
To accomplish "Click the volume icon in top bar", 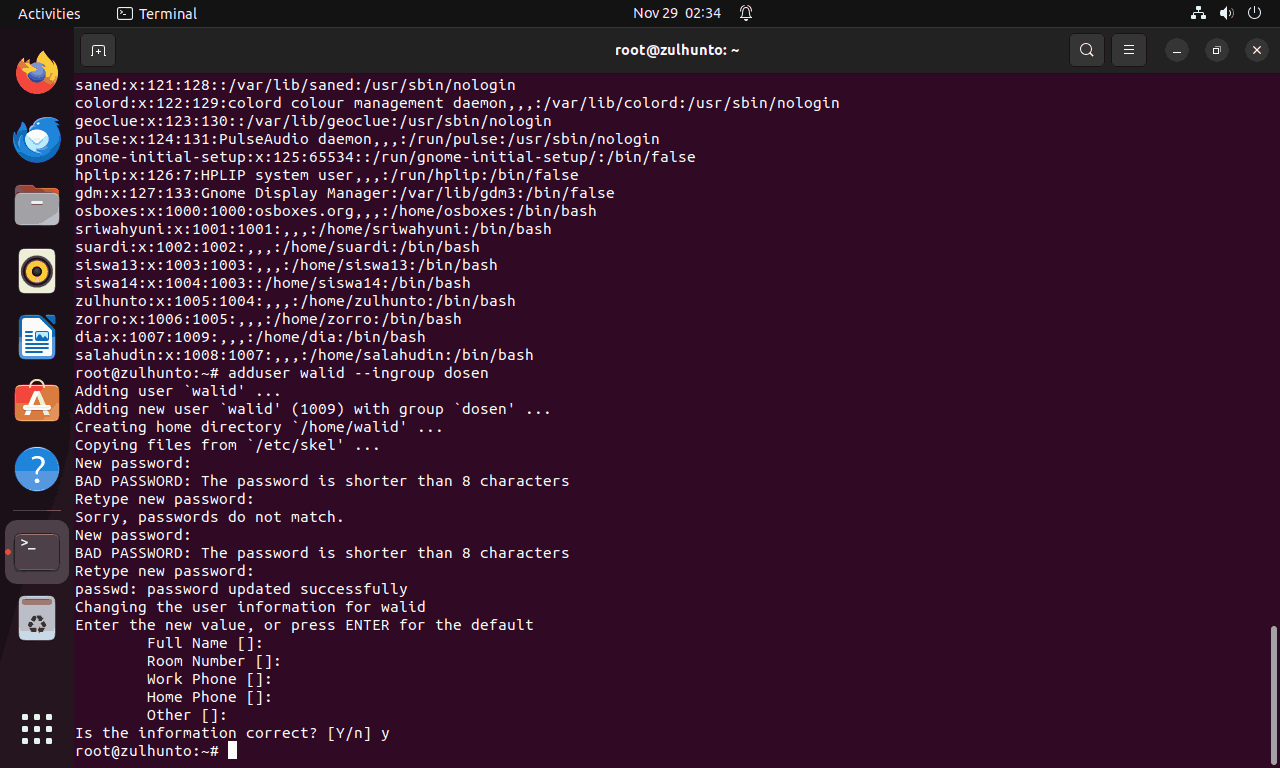I will pos(1227,13).
